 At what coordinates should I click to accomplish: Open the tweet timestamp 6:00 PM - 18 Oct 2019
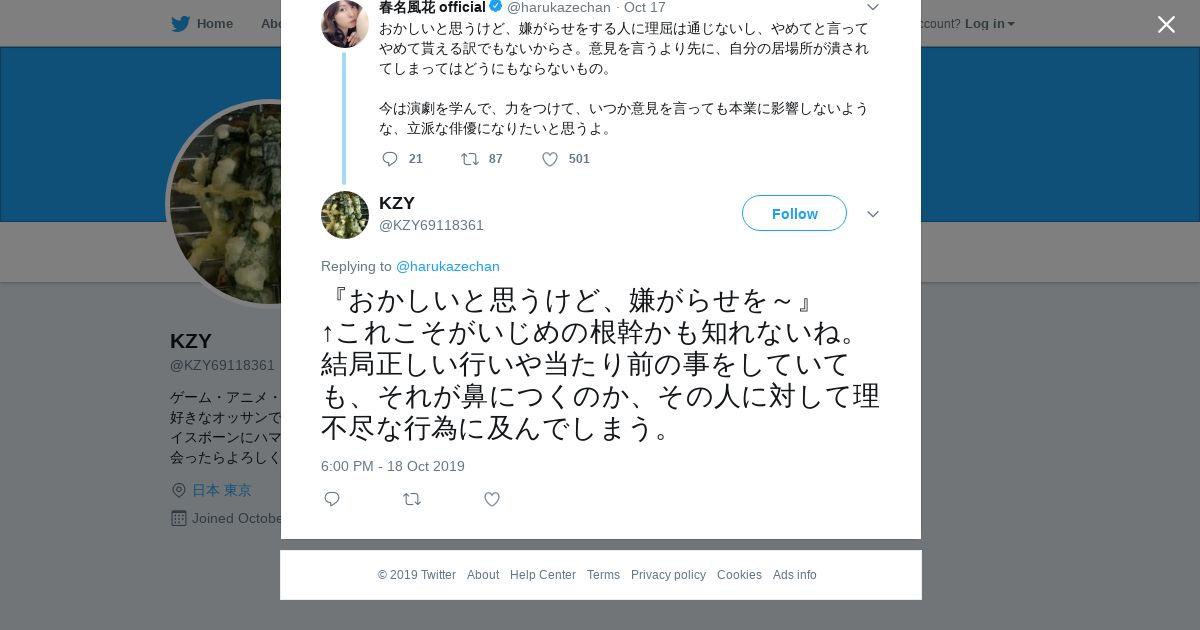coord(393,466)
